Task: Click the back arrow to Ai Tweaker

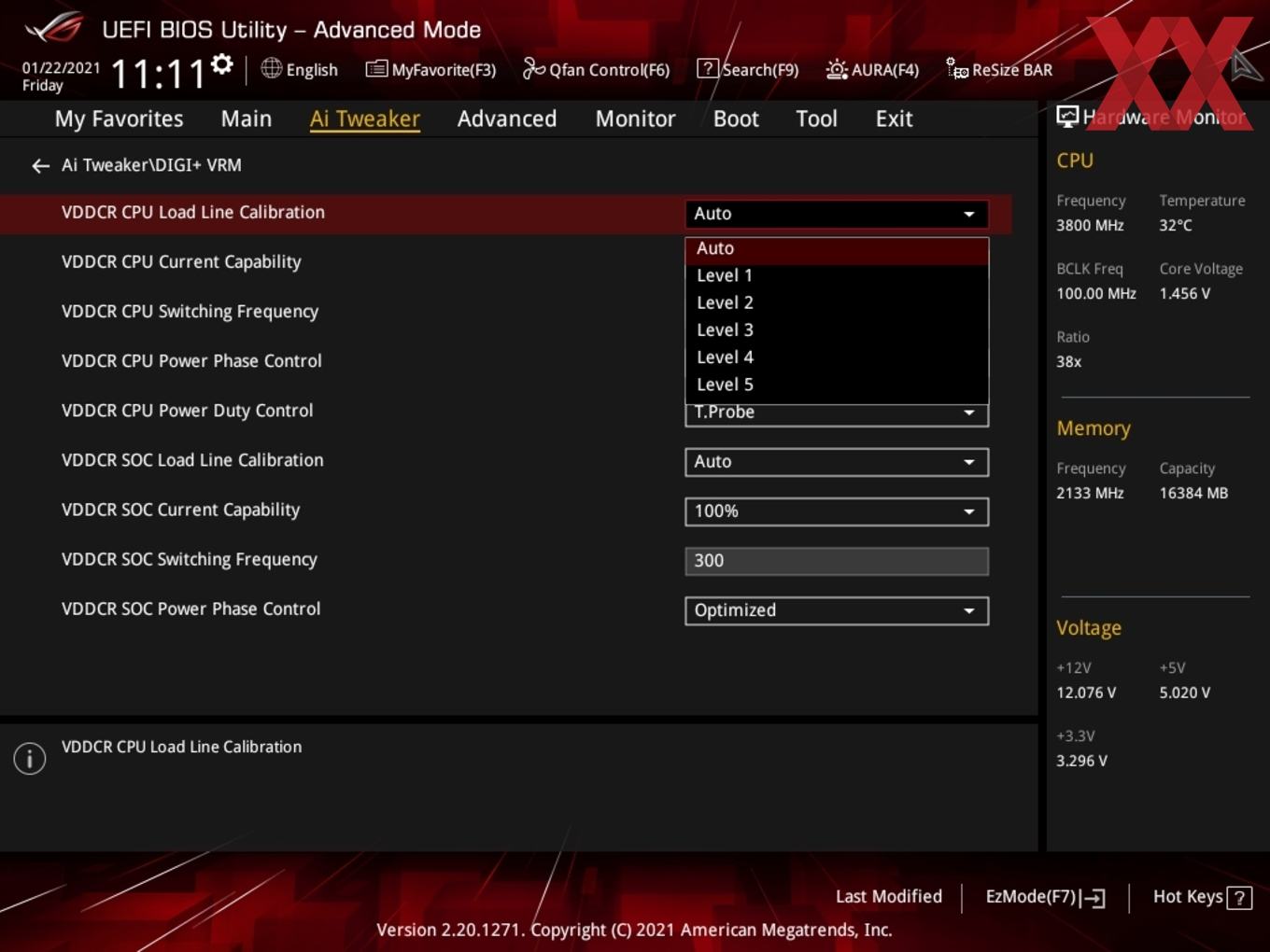Action: (40, 166)
